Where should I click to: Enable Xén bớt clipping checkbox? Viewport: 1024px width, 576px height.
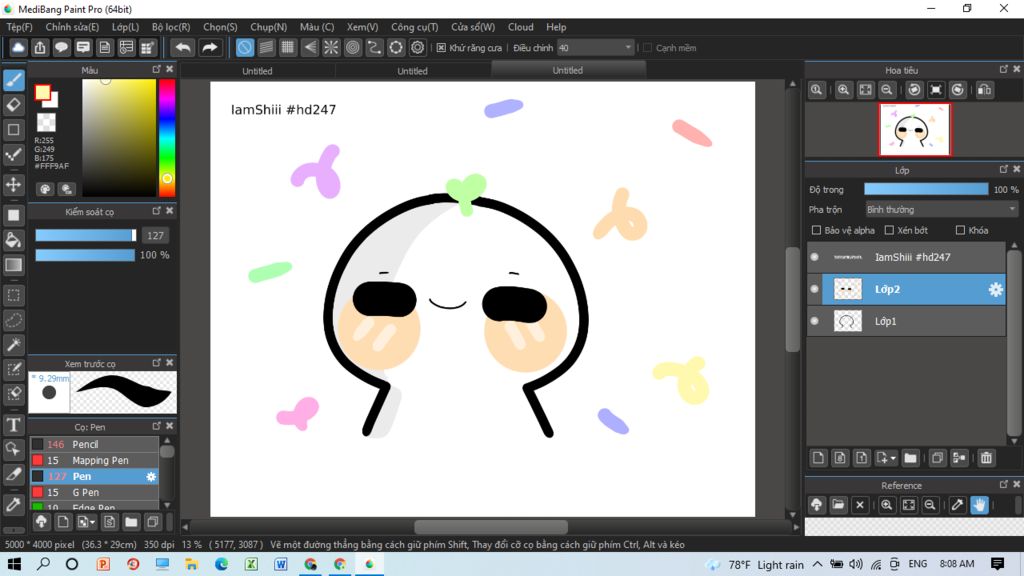tap(889, 230)
